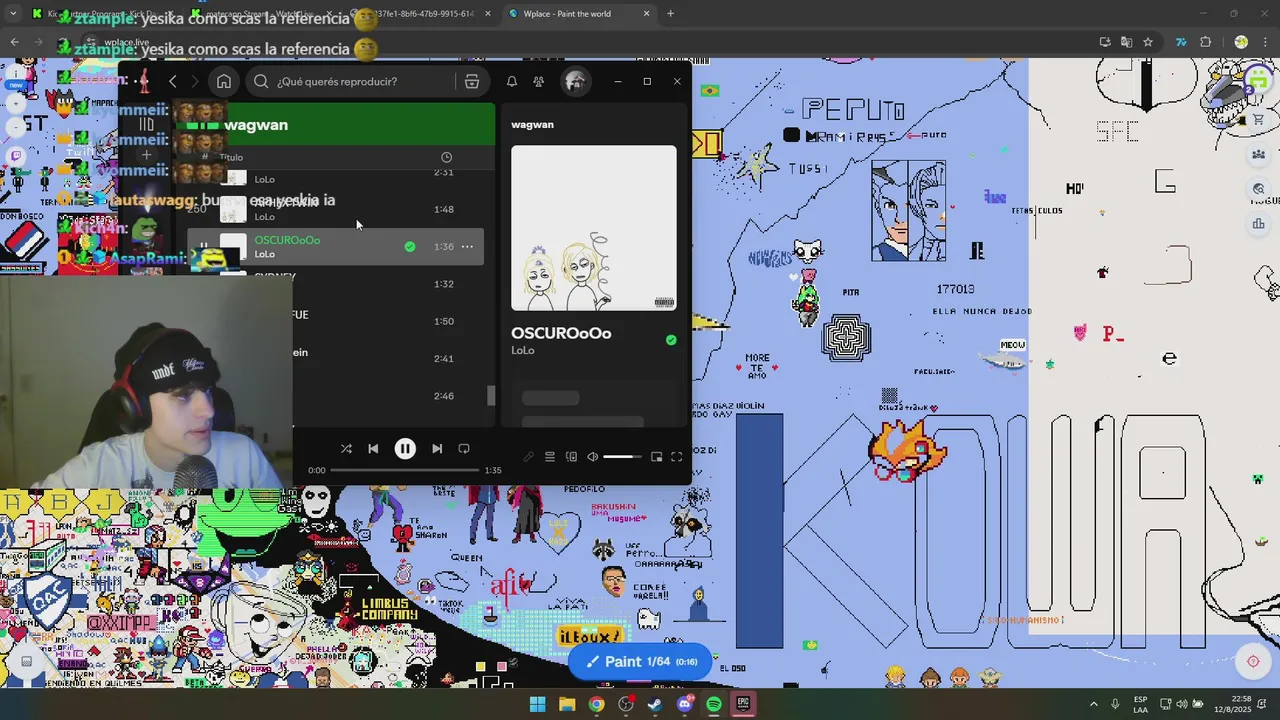This screenshot has height=720, width=1280.
Task: Close the Wplace - Paint the world tab
Action: pos(646,14)
